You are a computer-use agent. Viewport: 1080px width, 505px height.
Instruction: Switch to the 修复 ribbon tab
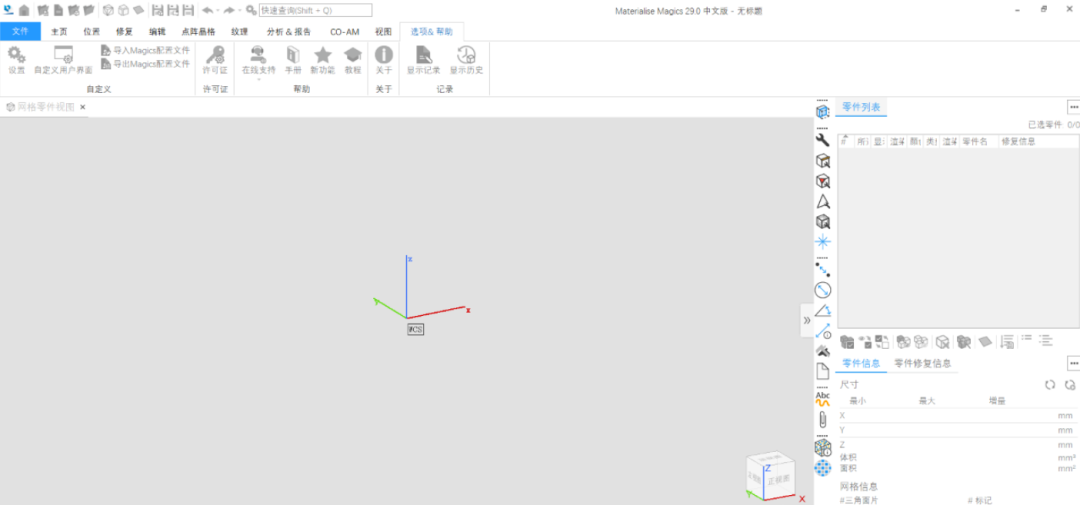[x=124, y=31]
